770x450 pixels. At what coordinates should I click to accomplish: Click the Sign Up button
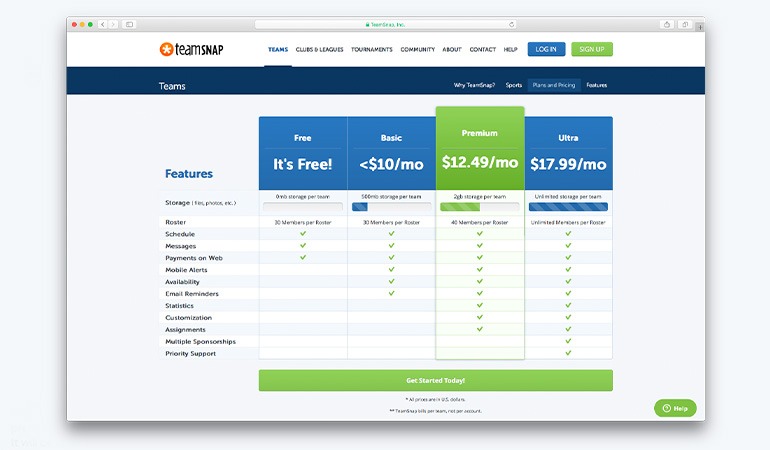(x=592, y=49)
